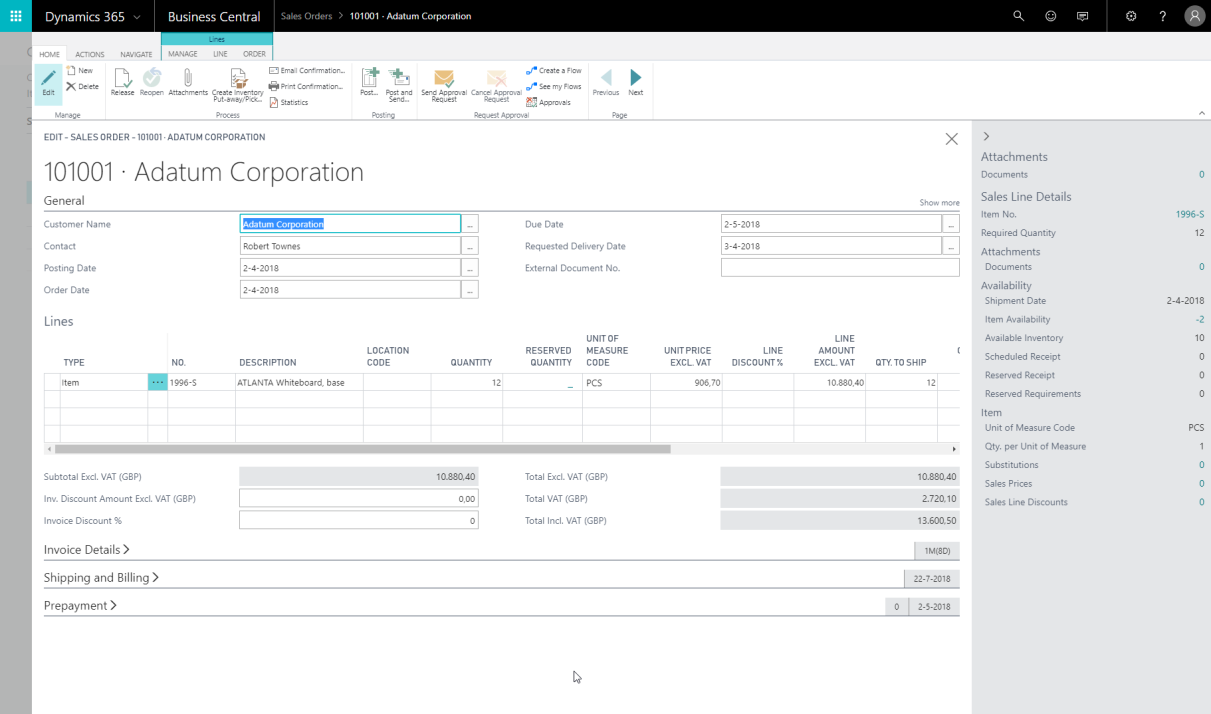
Task: Open Statistics from the ribbon
Action: tap(289, 102)
